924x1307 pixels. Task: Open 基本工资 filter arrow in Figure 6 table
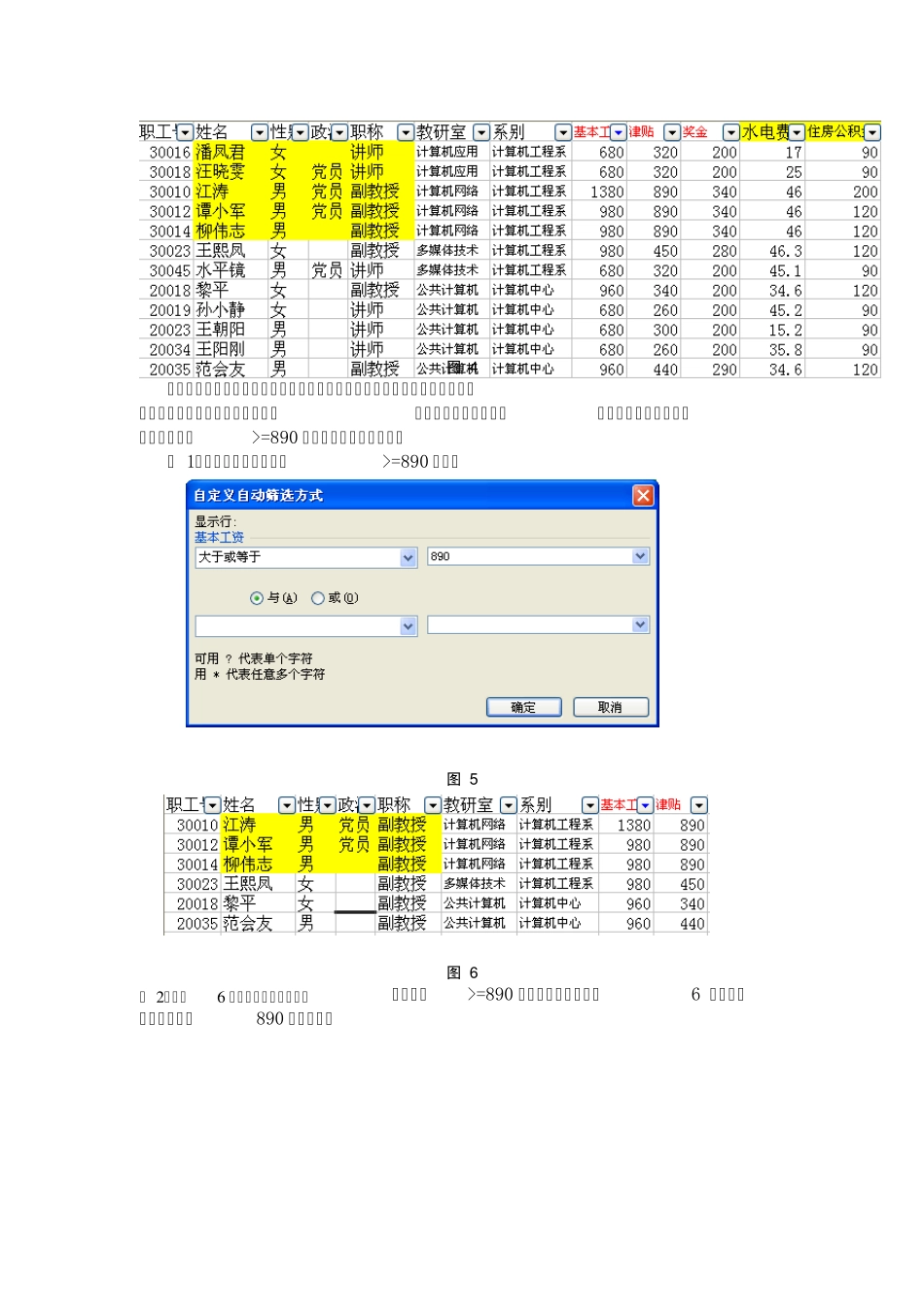[646, 805]
